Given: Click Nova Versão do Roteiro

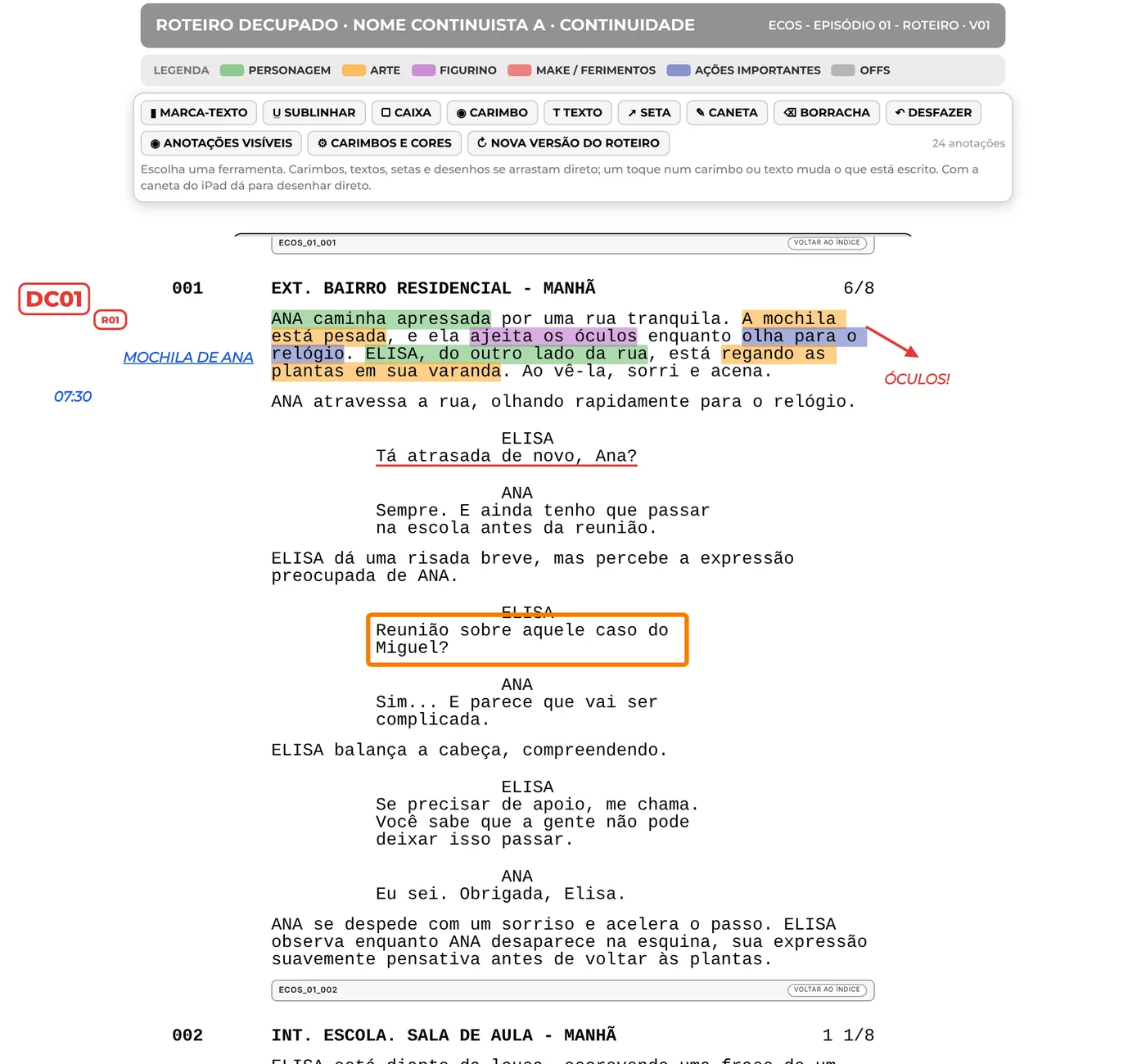Looking at the screenshot, I should tap(569, 142).
